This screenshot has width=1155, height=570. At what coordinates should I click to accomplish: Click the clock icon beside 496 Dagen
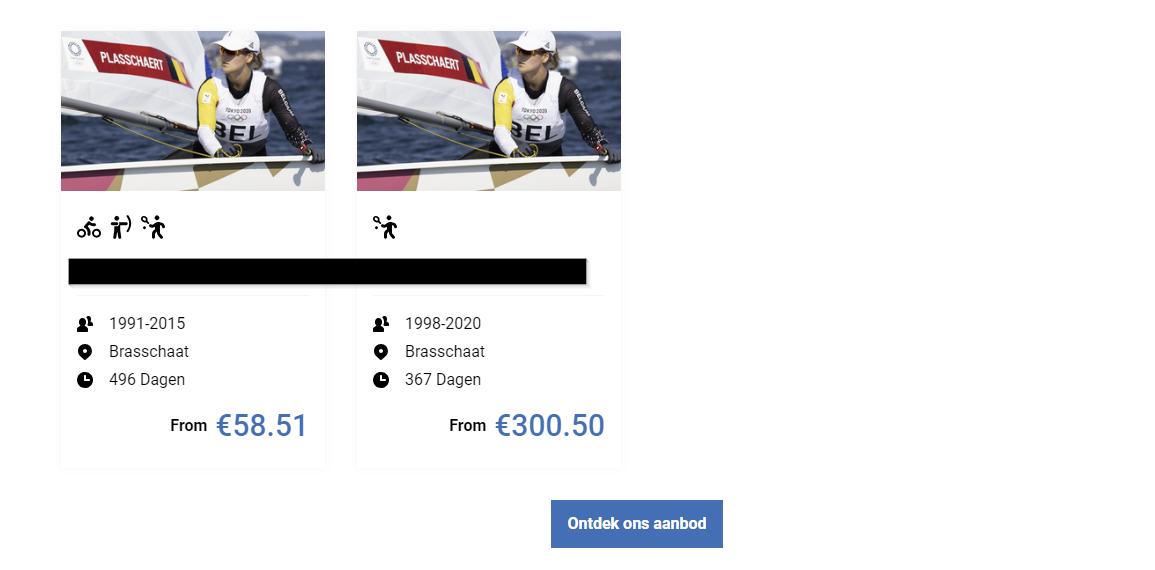[x=85, y=380]
